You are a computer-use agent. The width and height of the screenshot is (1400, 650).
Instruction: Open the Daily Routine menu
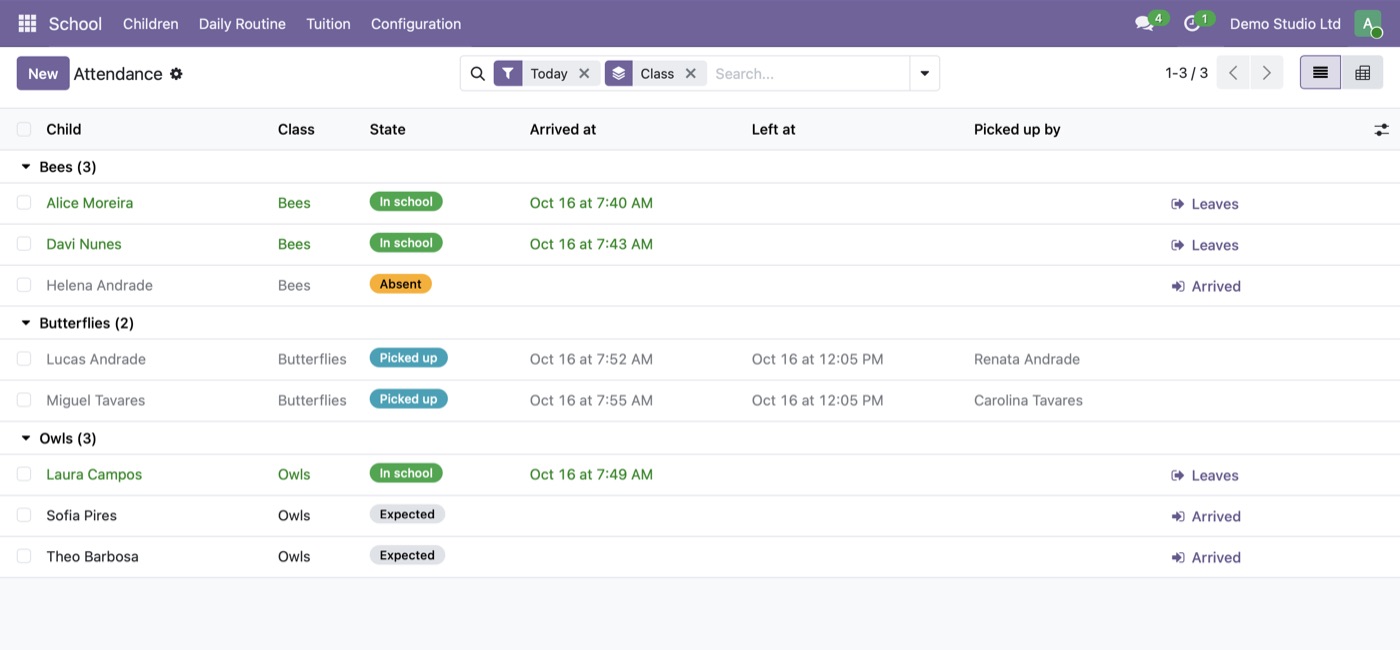coord(242,23)
